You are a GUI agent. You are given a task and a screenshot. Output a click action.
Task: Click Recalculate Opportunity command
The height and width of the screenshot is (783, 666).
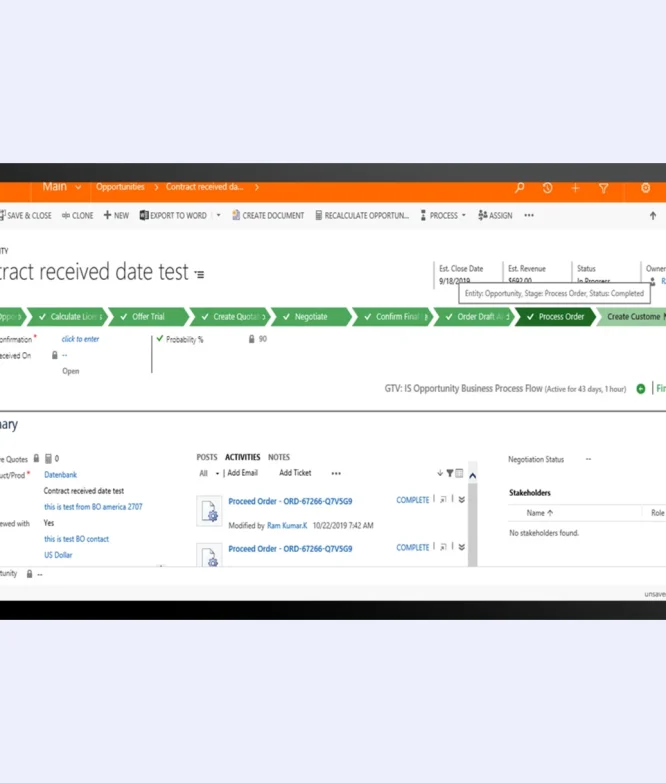tap(362, 215)
